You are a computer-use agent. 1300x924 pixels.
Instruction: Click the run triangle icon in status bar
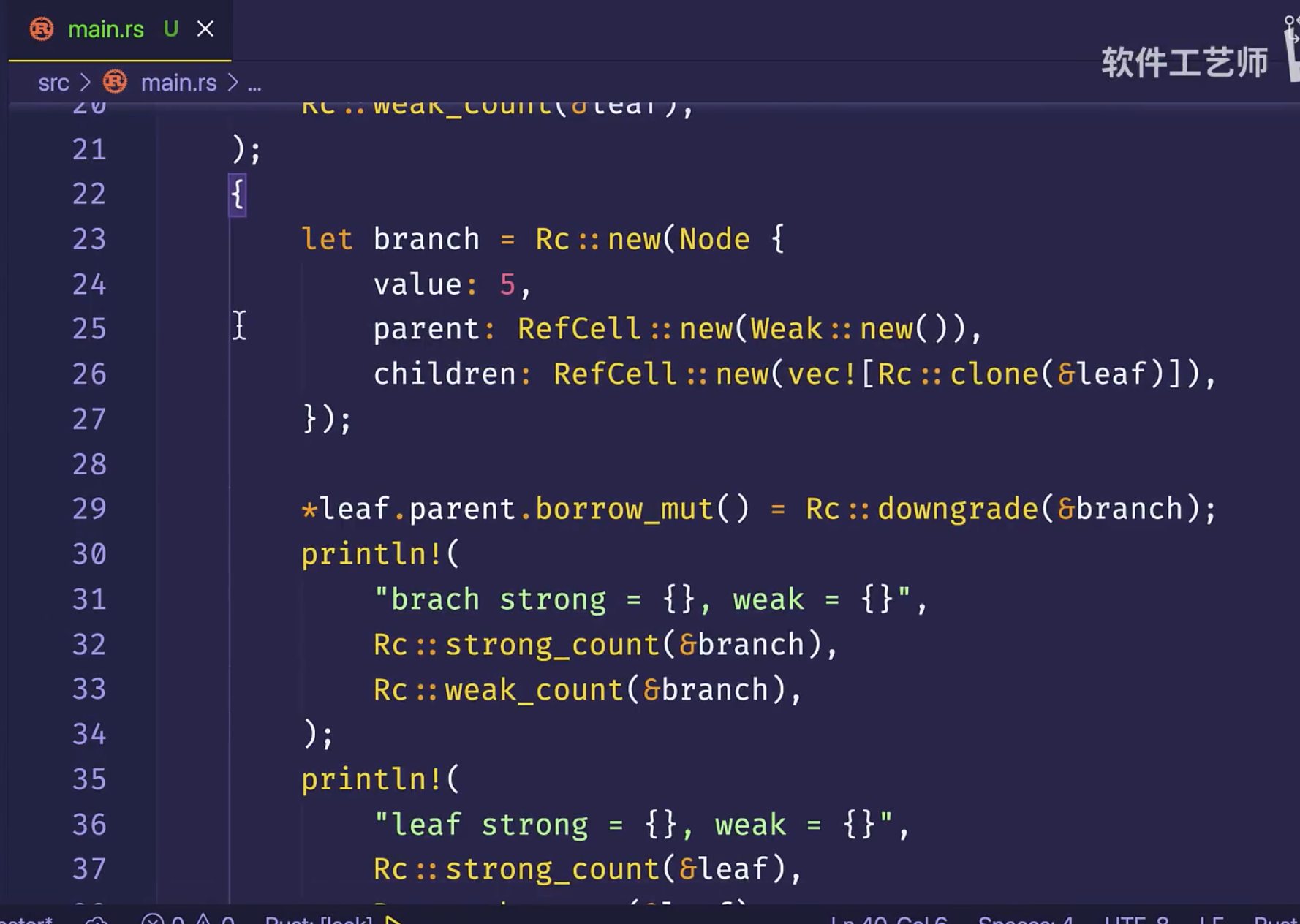(393, 920)
